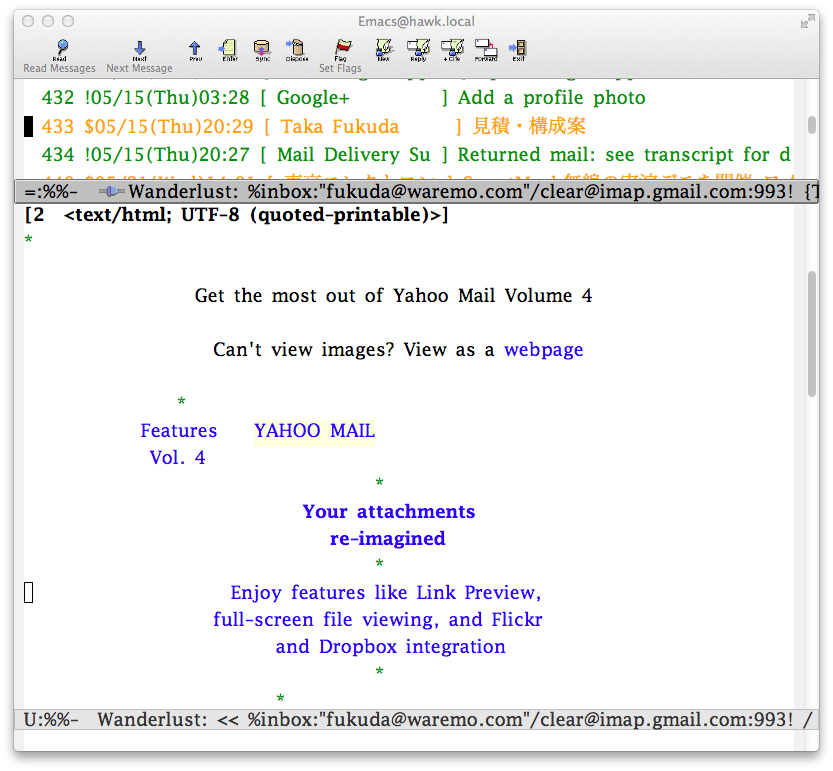Jump to previous message with Prev icon
833x771 pixels.
(x=195, y=50)
